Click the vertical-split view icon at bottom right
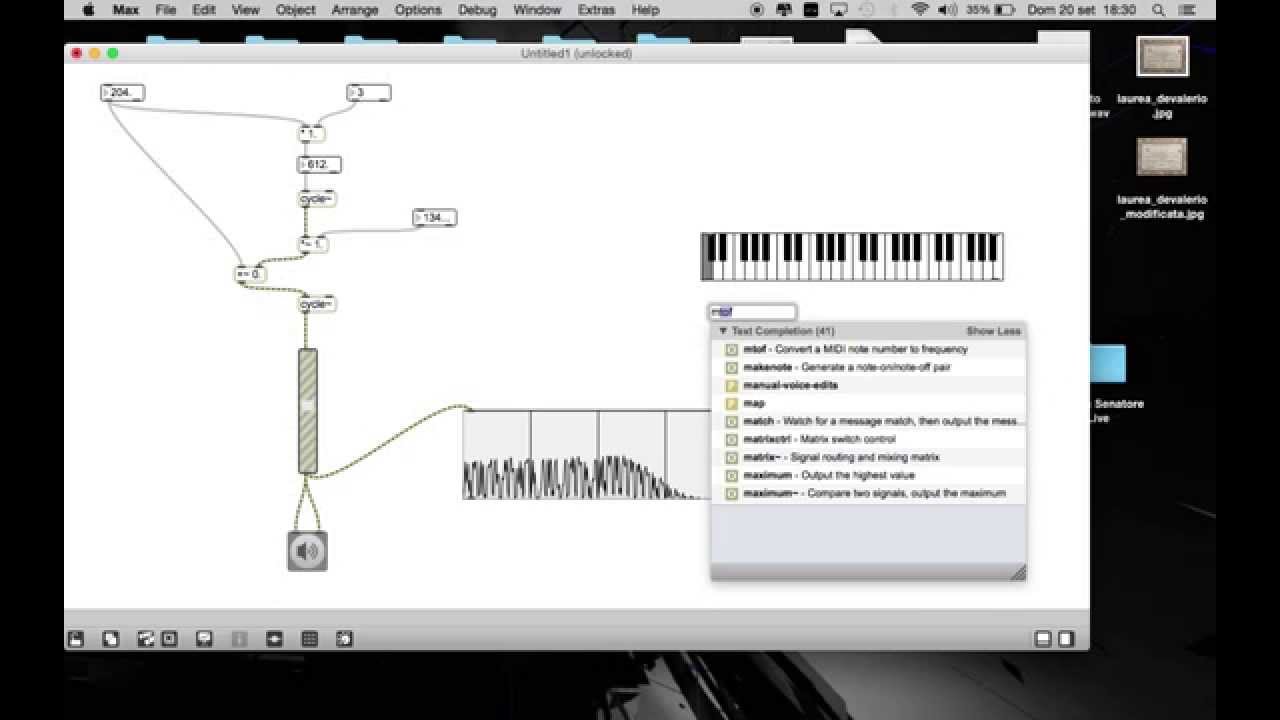Image resolution: width=1280 pixels, height=720 pixels. tap(1066, 639)
